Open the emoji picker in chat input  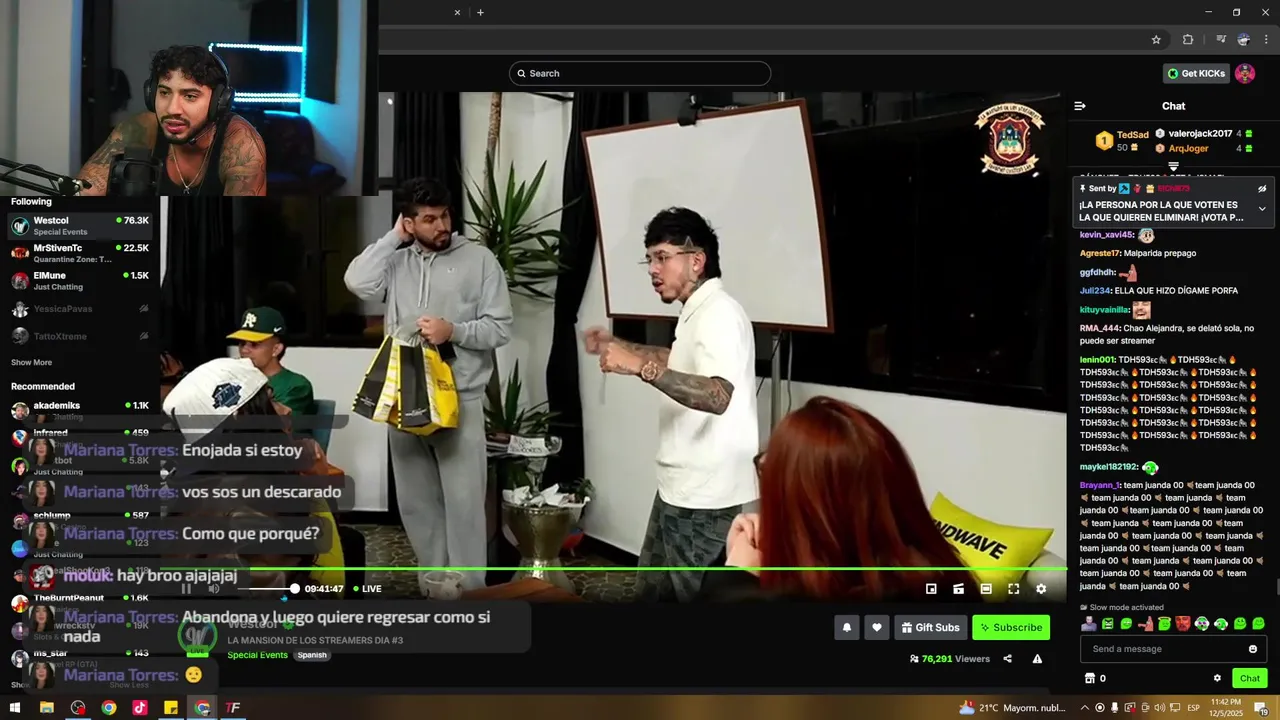tap(1253, 649)
